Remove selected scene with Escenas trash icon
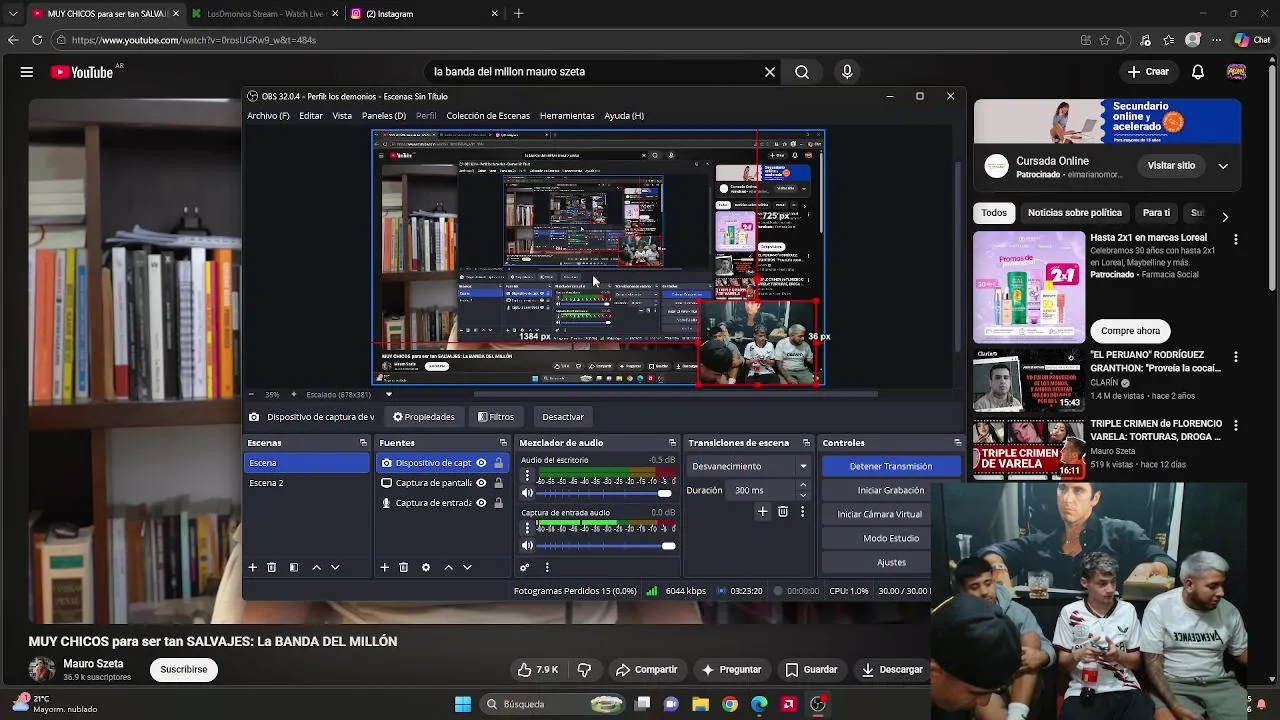This screenshot has height=720, width=1280. click(x=271, y=567)
